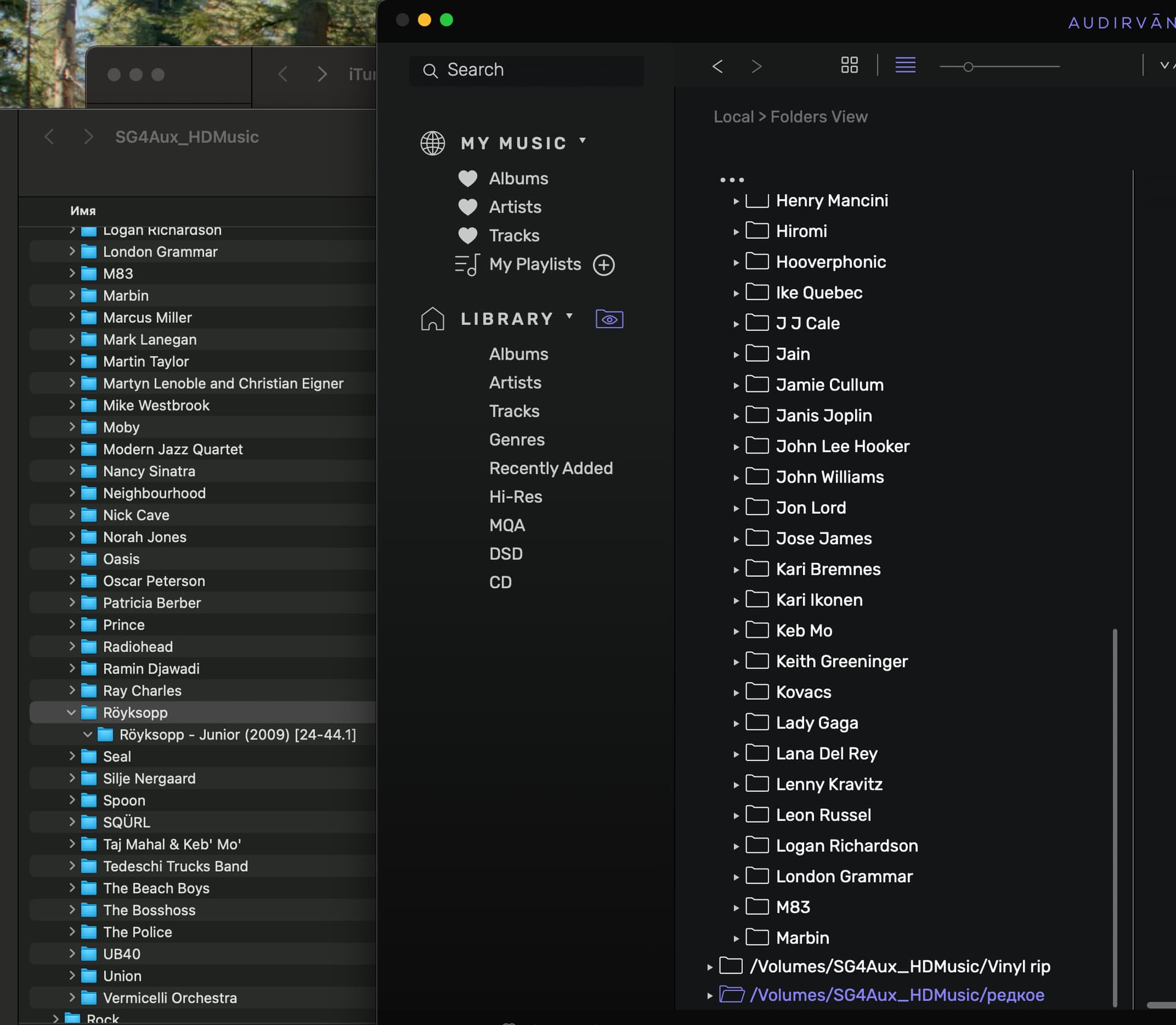Viewport: 1176px width, 1025px height.
Task: Click forward arrow in iTunes window toolbar
Action: coord(322,74)
